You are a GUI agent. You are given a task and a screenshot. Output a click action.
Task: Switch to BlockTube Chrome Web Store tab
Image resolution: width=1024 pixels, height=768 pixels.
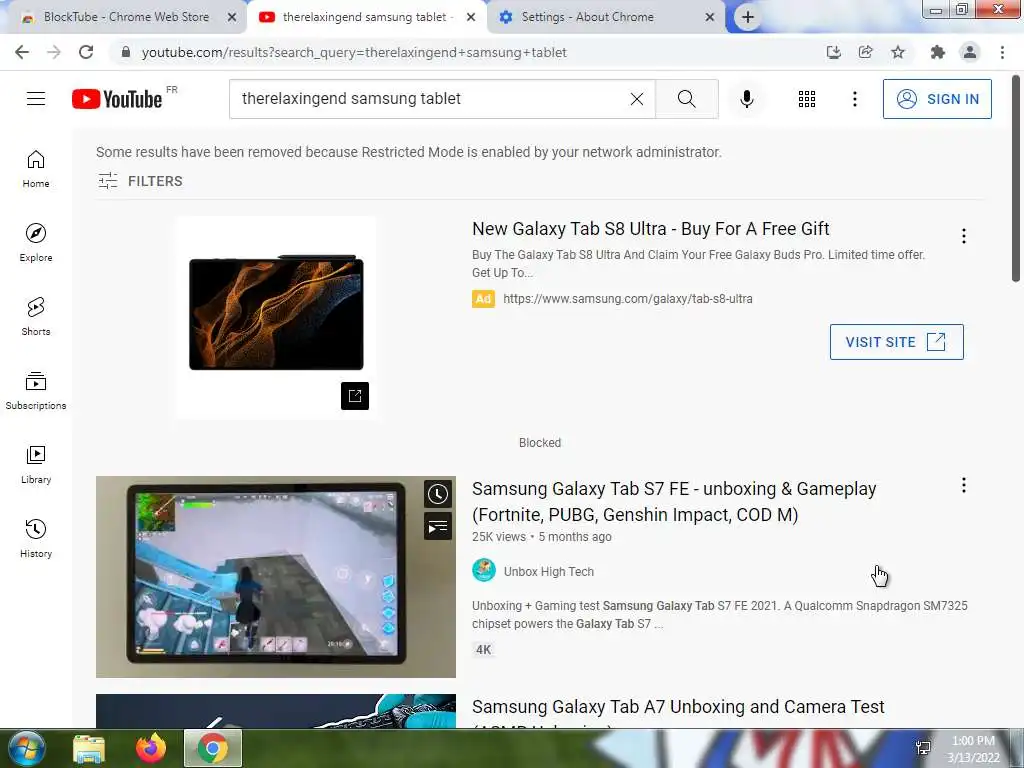126,17
